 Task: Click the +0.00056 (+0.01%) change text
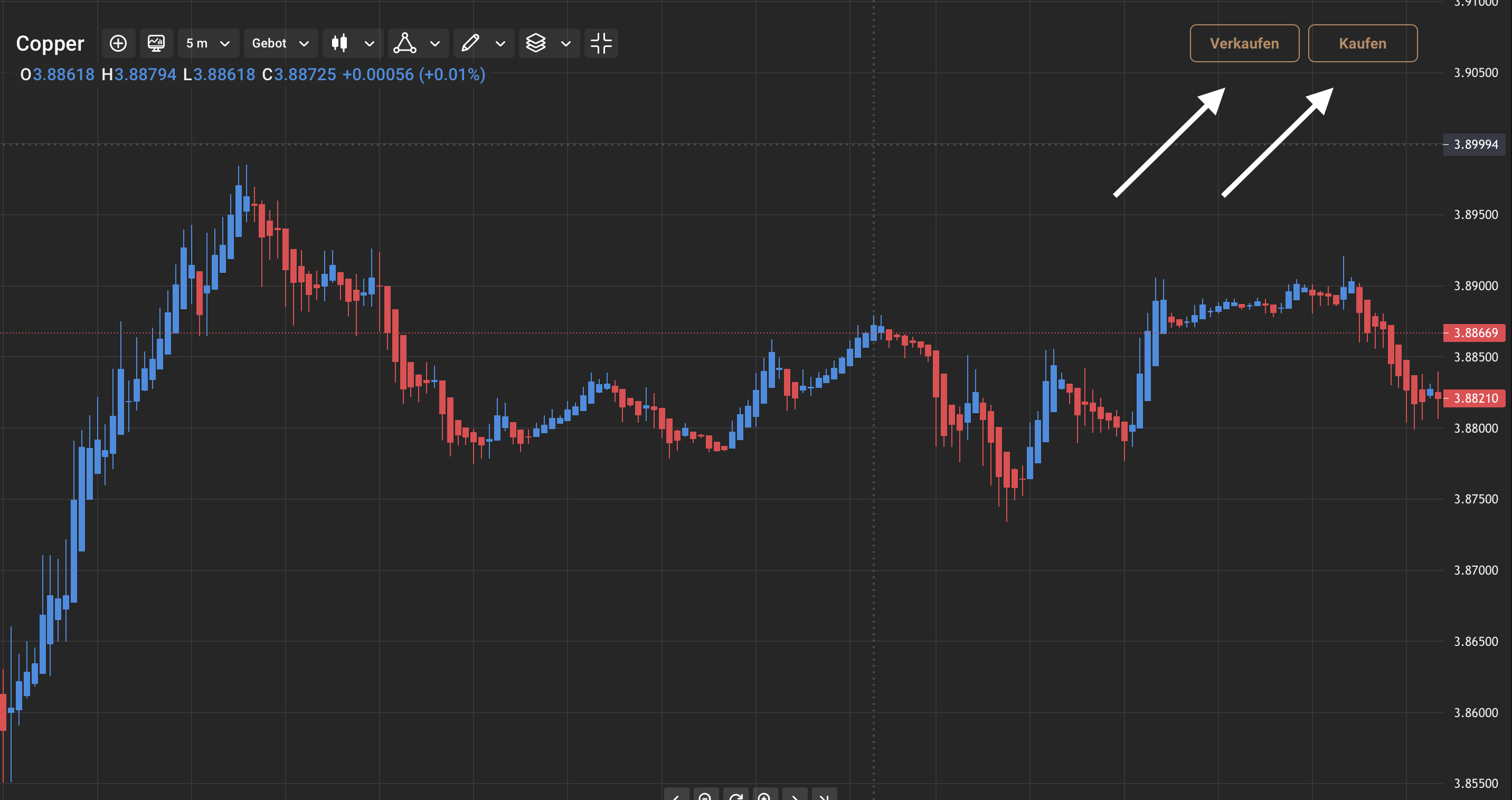click(414, 74)
